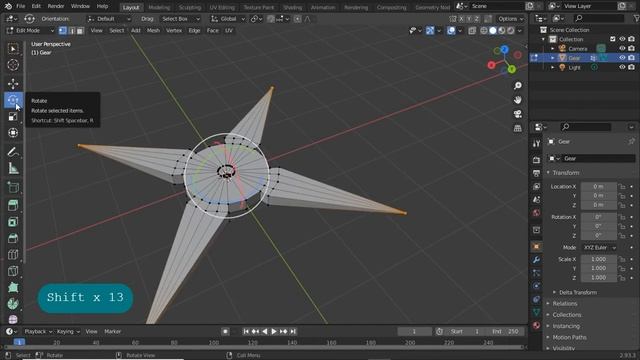Activate the Extrude Region tool
The height and width of the screenshot is (360, 640).
click(x=13, y=205)
